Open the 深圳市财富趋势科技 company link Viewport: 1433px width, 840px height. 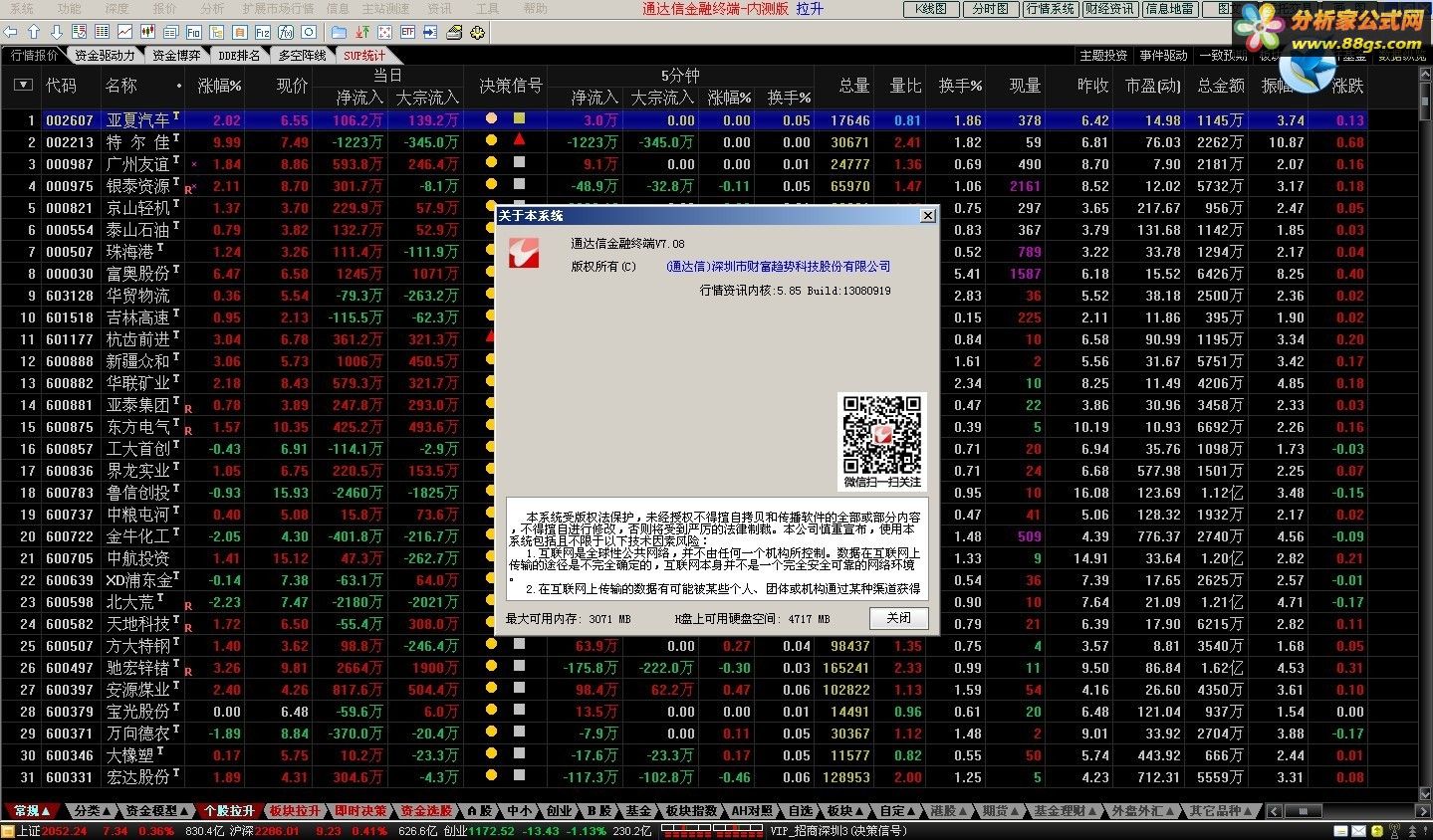point(778,267)
